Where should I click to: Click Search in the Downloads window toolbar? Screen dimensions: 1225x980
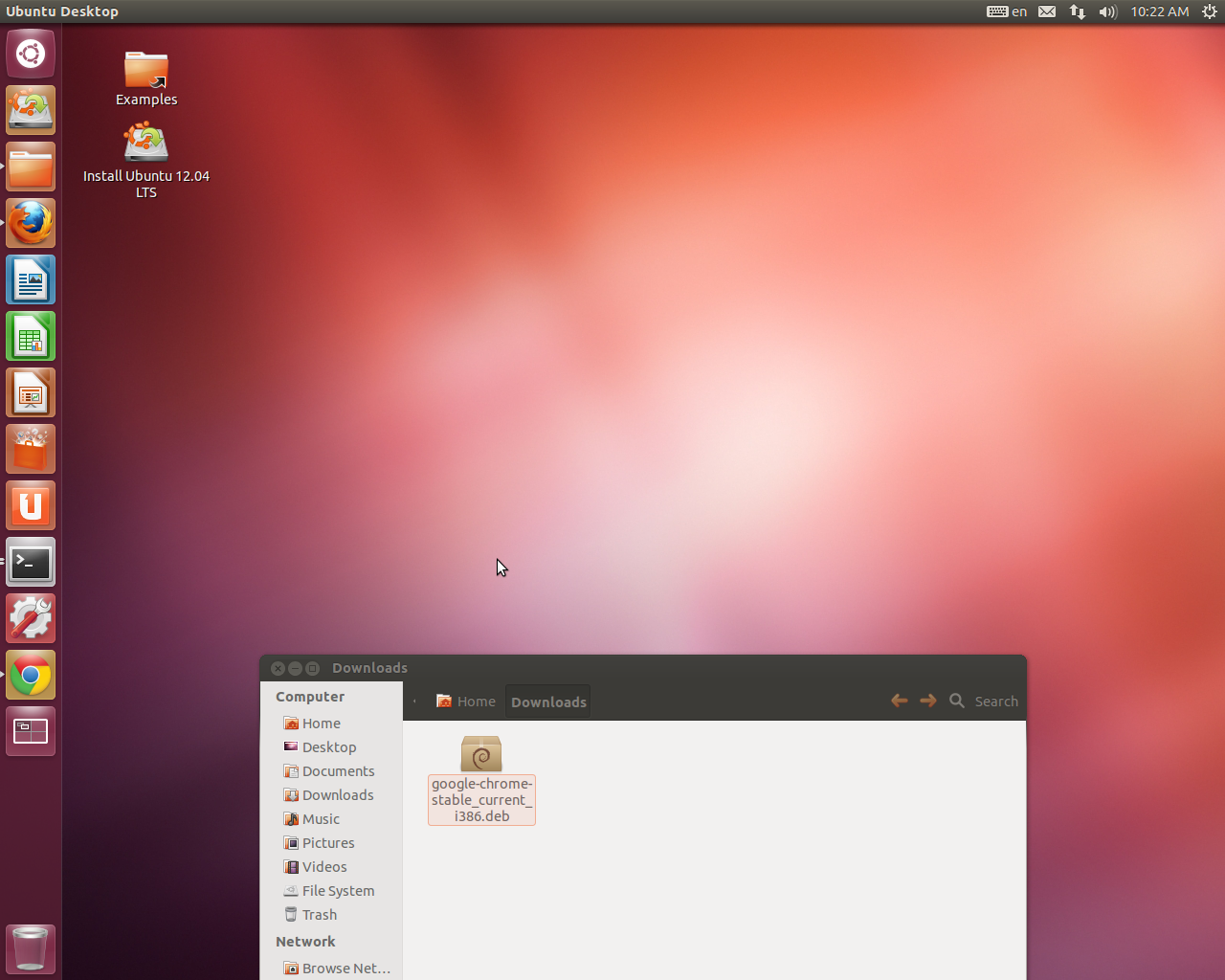pos(984,701)
